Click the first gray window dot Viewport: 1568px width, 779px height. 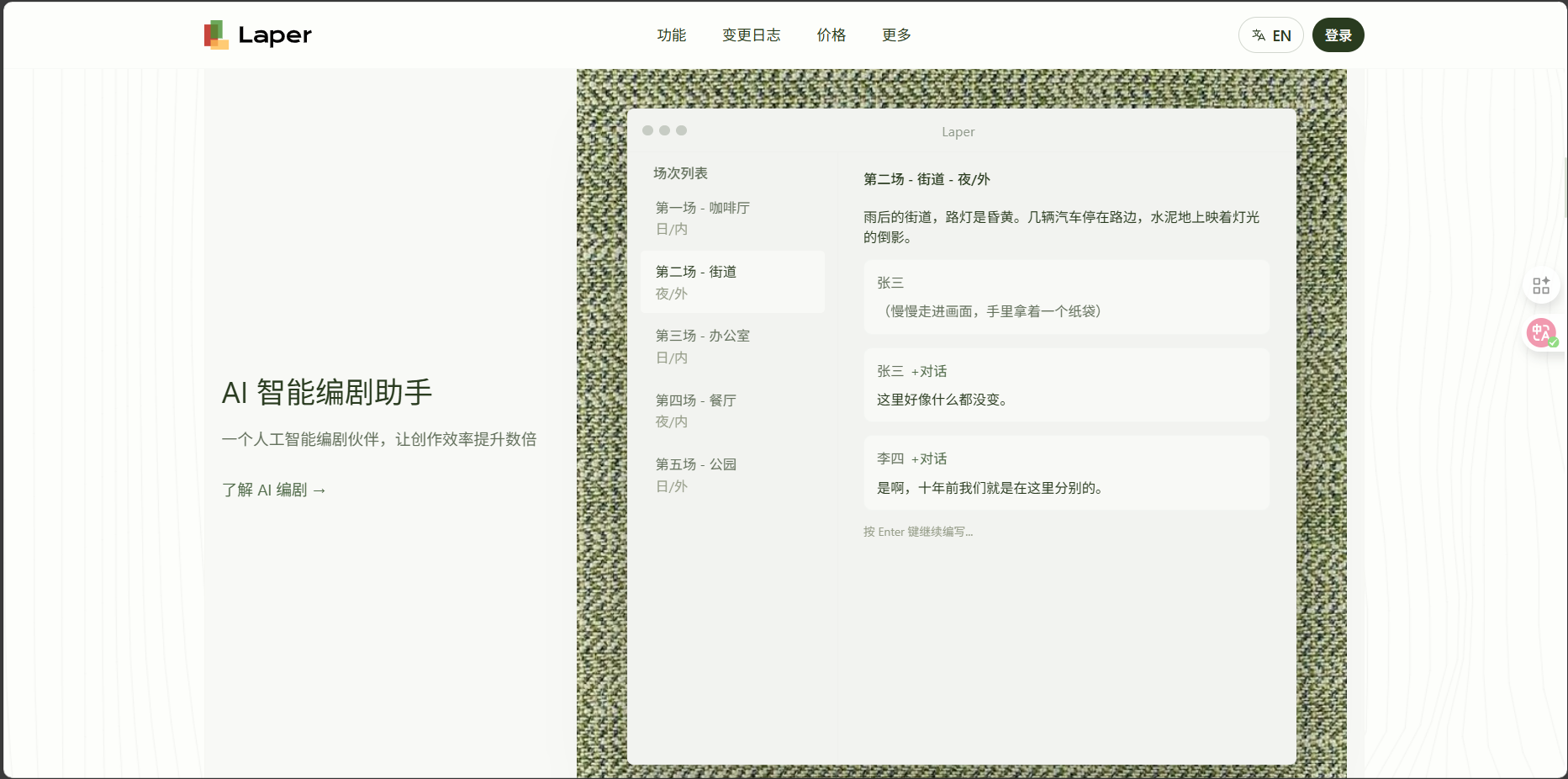coord(647,130)
